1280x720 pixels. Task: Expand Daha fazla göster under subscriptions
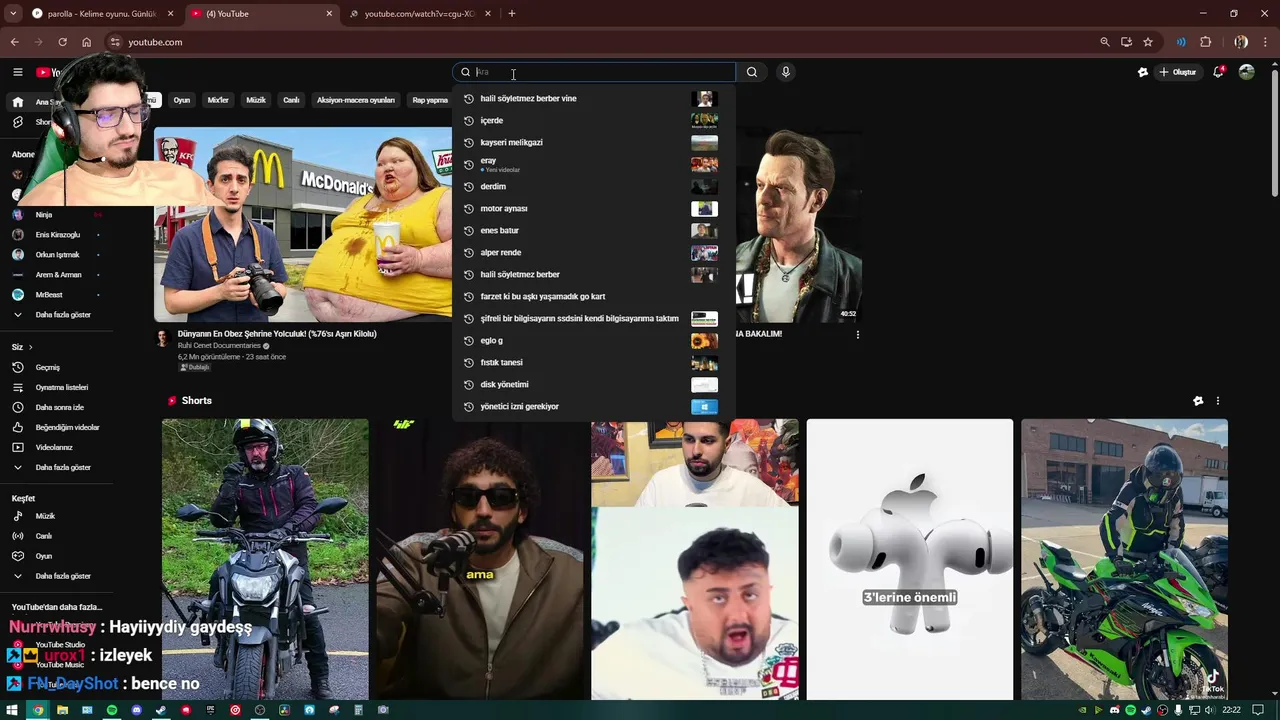[x=62, y=315]
